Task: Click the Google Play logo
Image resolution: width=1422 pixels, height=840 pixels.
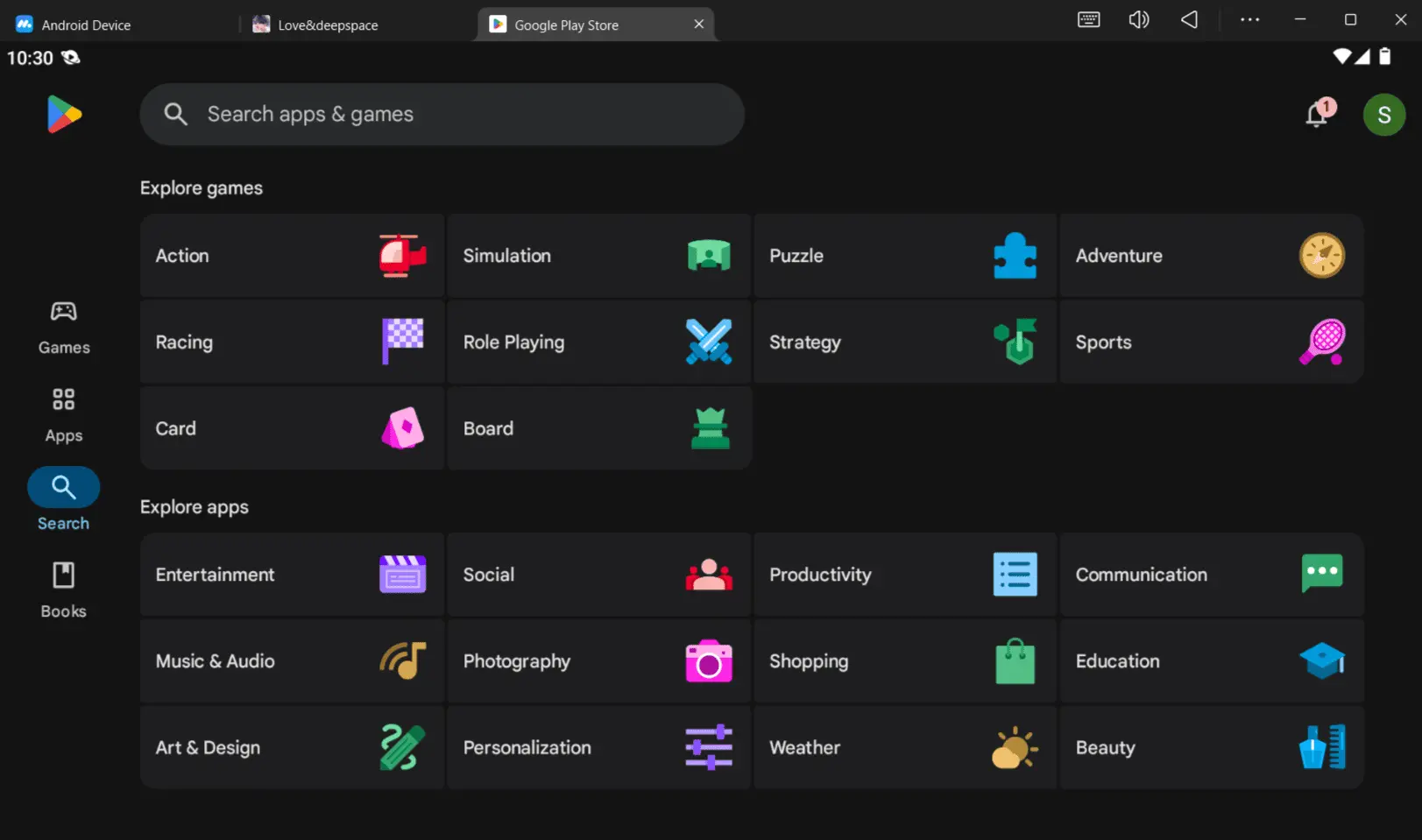Action: click(x=64, y=115)
